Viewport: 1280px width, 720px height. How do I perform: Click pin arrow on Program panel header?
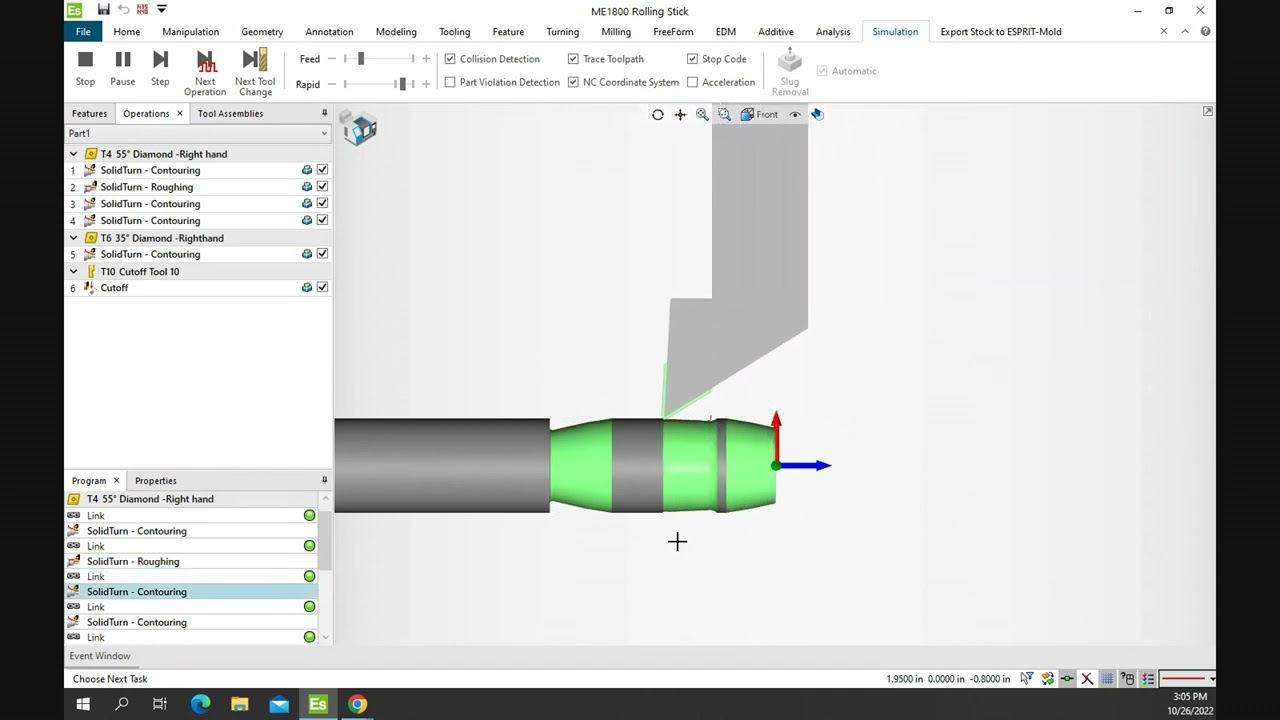point(324,480)
